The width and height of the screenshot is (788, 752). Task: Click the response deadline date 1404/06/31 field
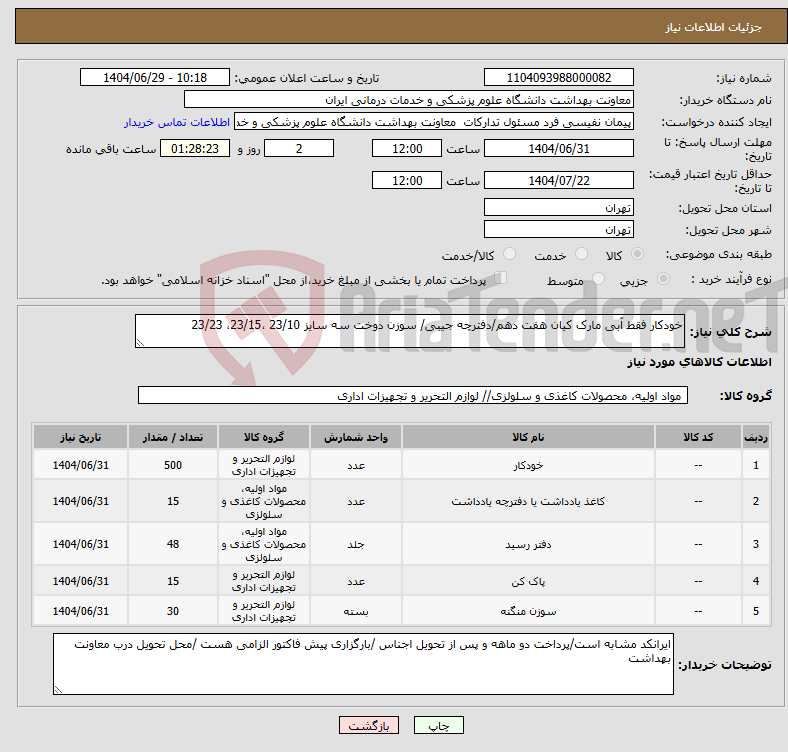coord(558,148)
